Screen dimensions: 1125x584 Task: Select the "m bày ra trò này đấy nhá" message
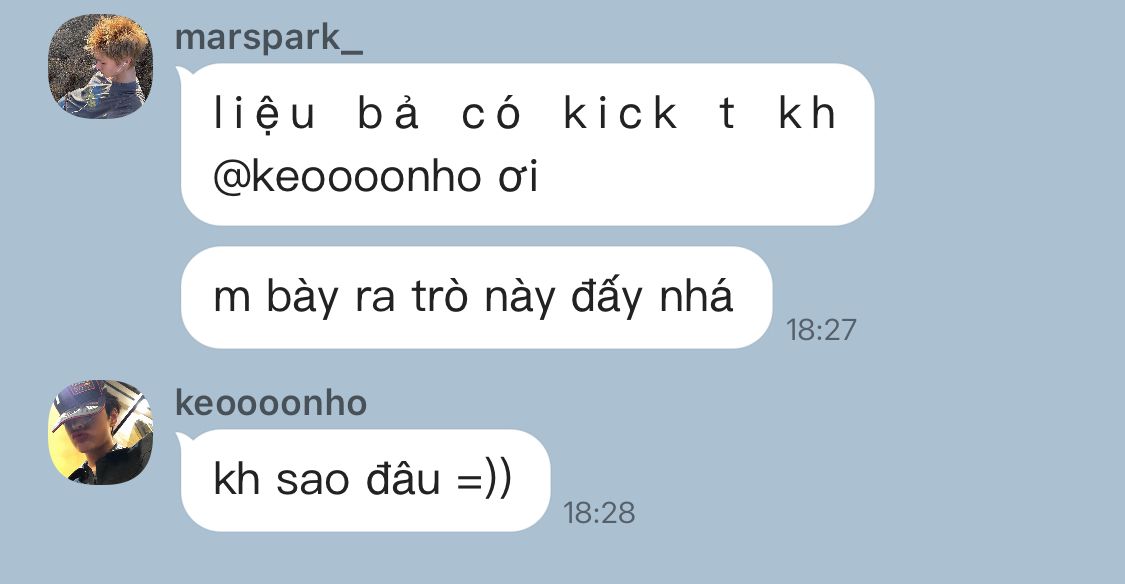click(476, 298)
